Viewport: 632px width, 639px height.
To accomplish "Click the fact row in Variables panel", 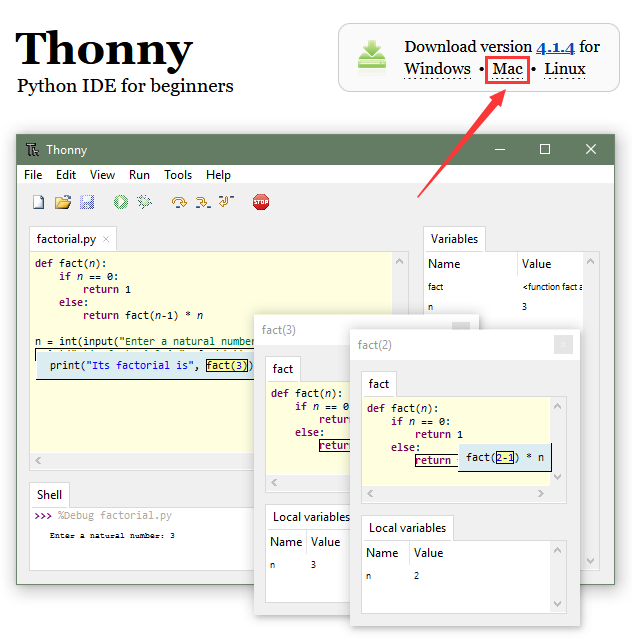I will pos(504,287).
